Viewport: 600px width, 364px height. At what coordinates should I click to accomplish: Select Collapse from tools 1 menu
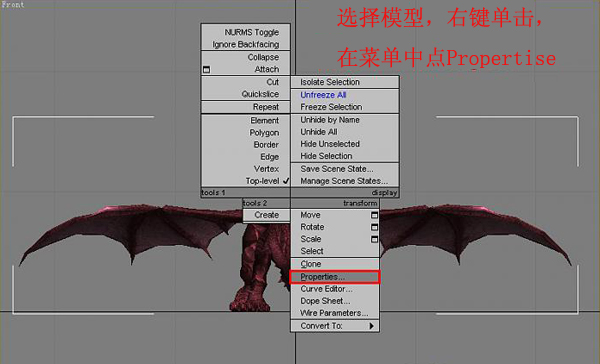[x=263, y=57]
